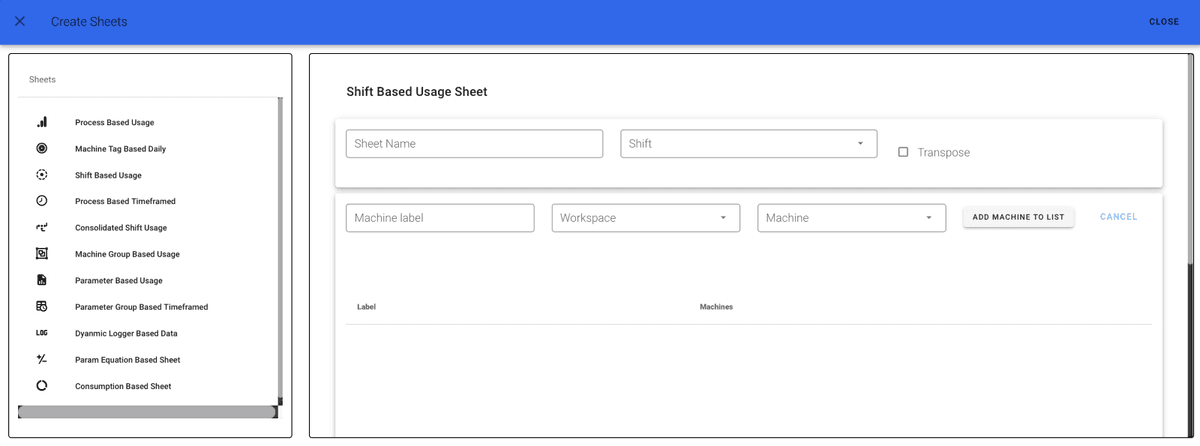This screenshot has width=1200, height=446.
Task: Click Add Machine To List button
Action: (1018, 217)
